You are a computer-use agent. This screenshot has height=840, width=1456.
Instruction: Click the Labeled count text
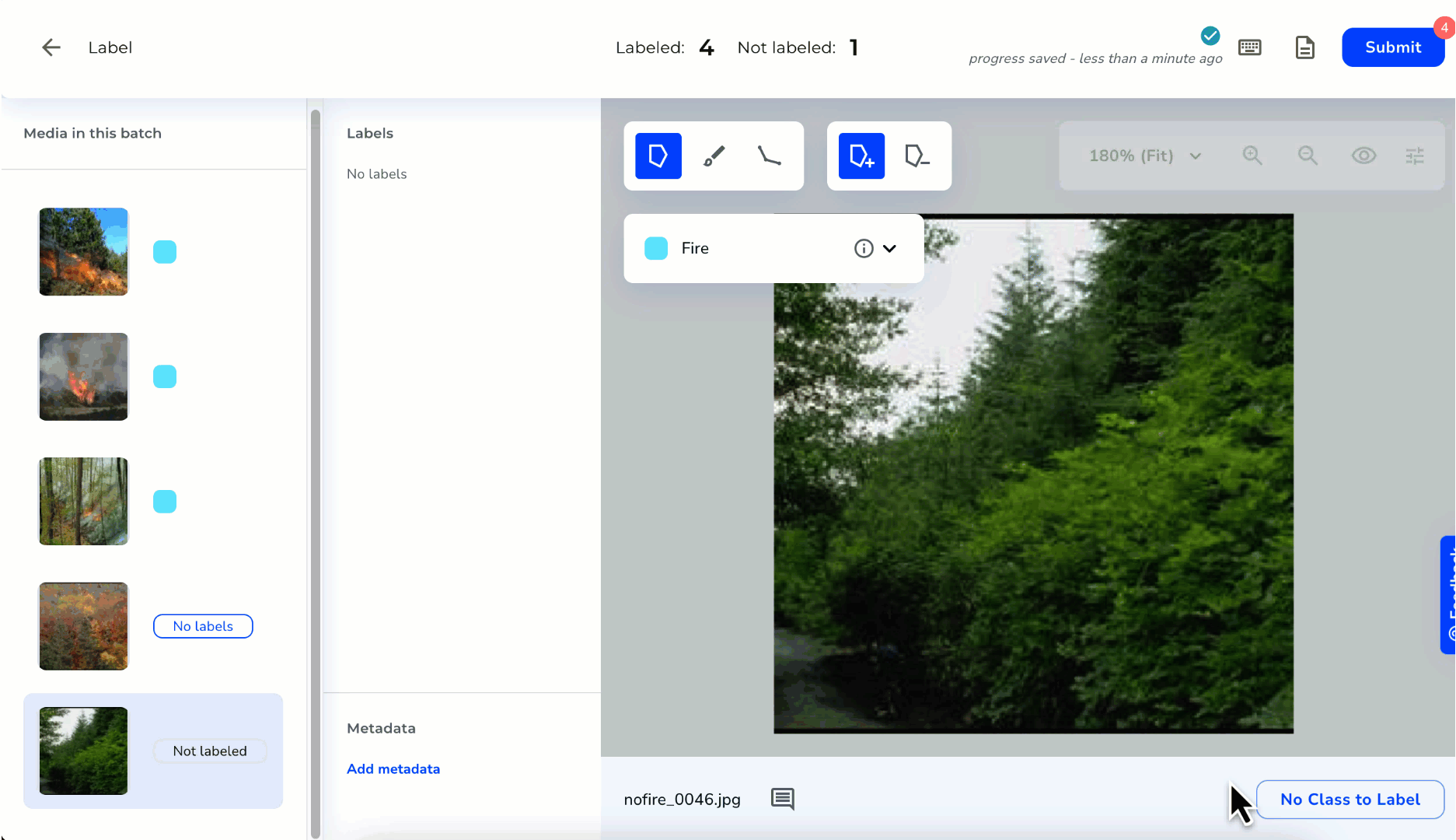coord(664,47)
